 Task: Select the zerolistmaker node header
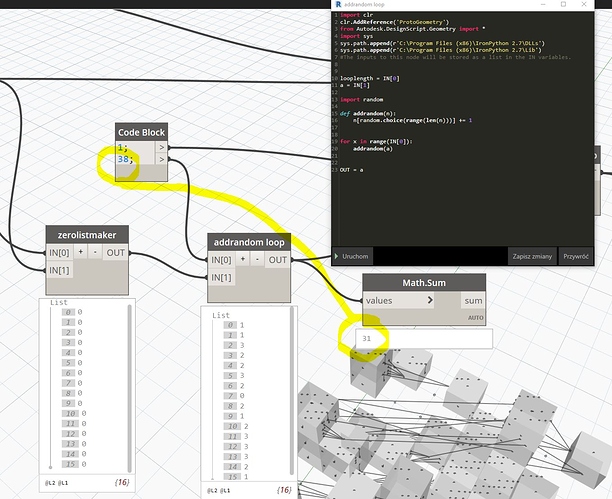point(87,235)
